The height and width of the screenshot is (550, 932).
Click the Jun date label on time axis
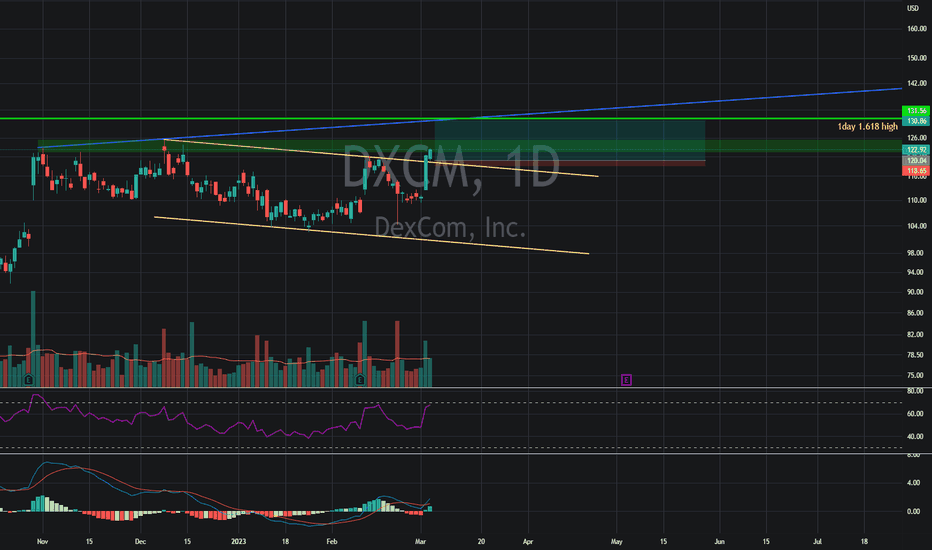pyautogui.click(x=719, y=542)
